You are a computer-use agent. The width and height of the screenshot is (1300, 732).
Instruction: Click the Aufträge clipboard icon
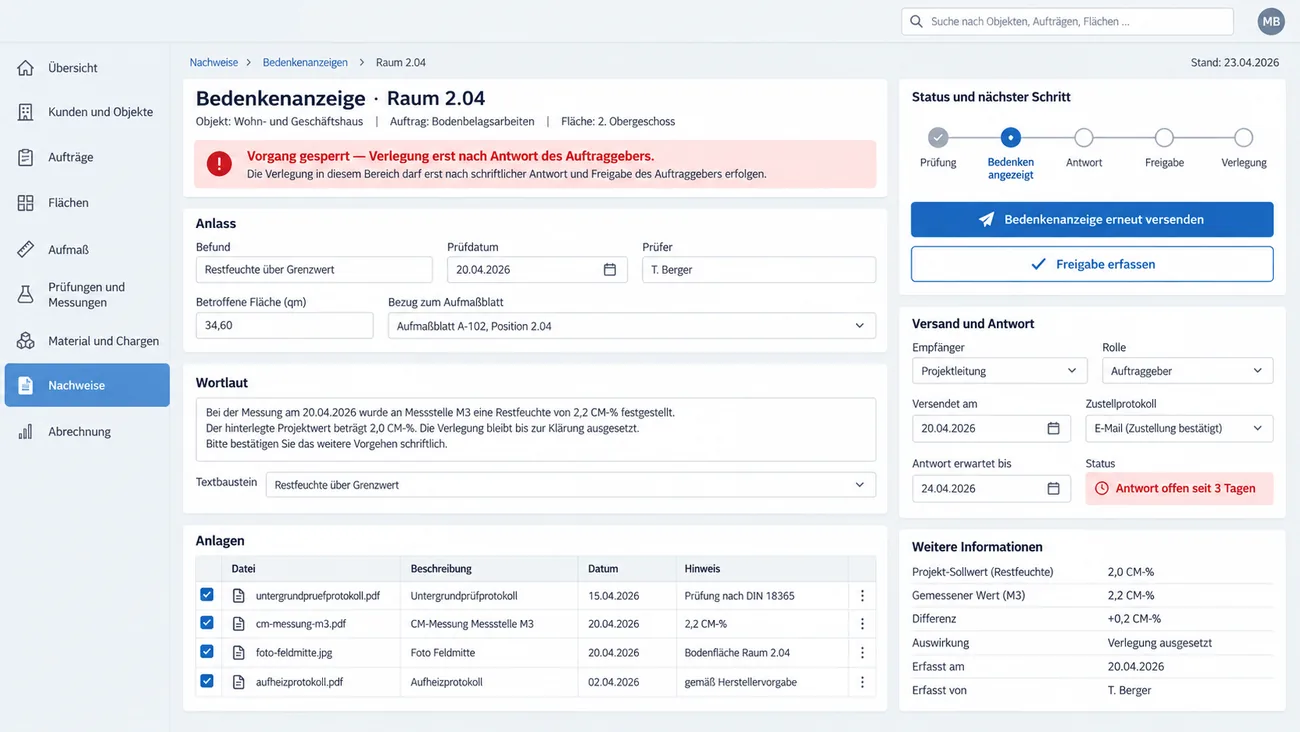coord(26,157)
